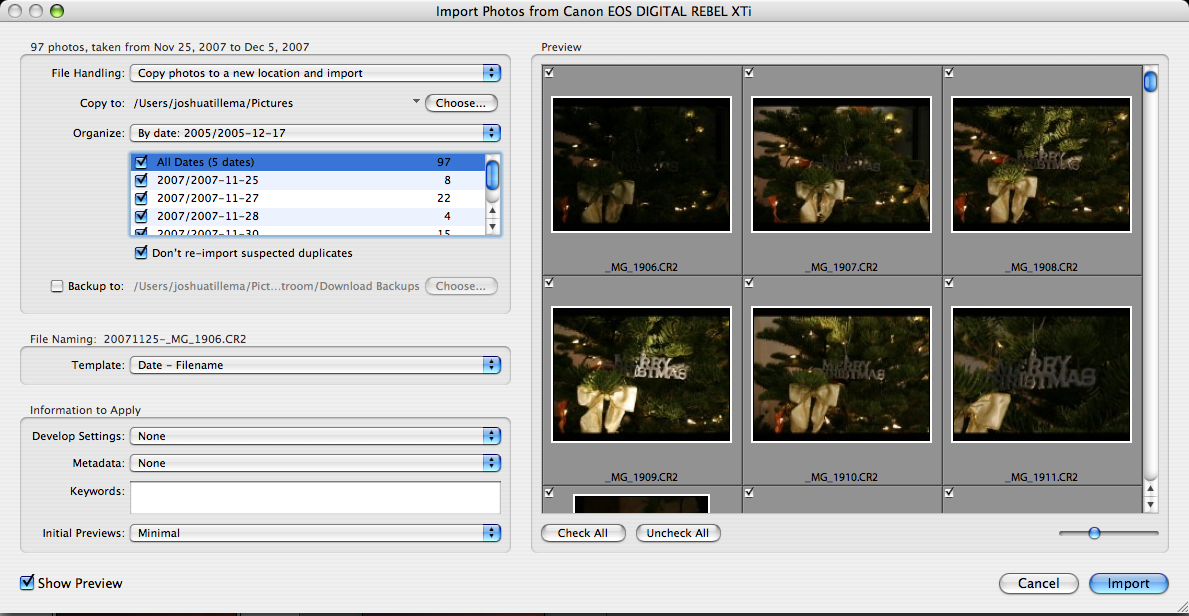
Task: Select the 2007/2007-11-27 date row
Action: (x=307, y=198)
